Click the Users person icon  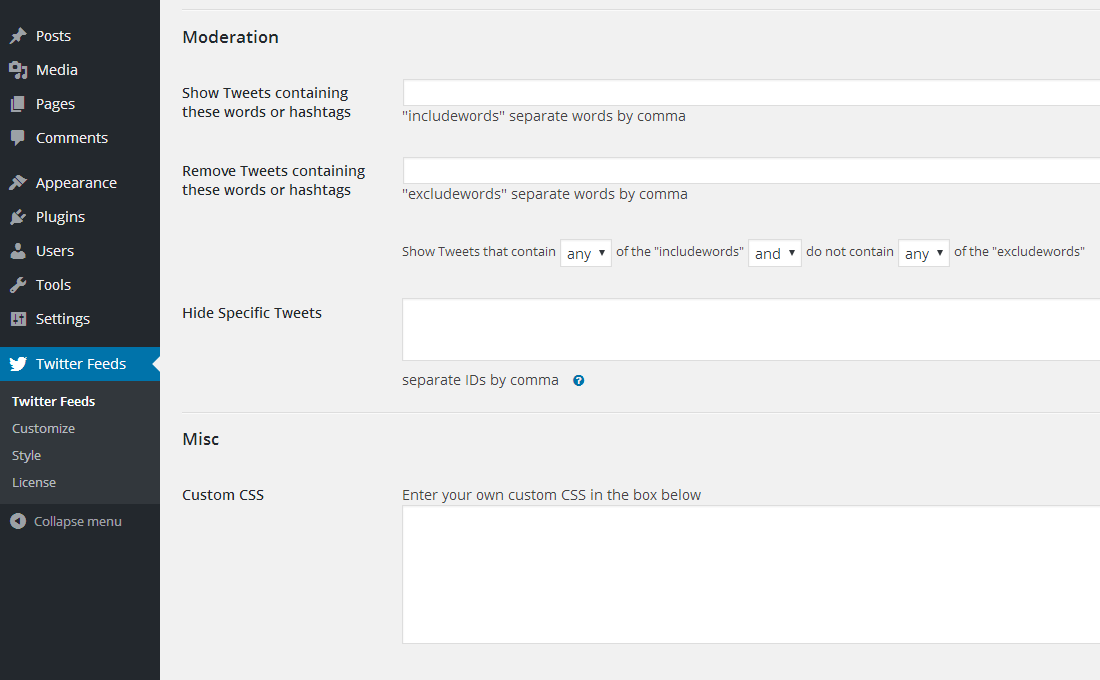tap(18, 251)
